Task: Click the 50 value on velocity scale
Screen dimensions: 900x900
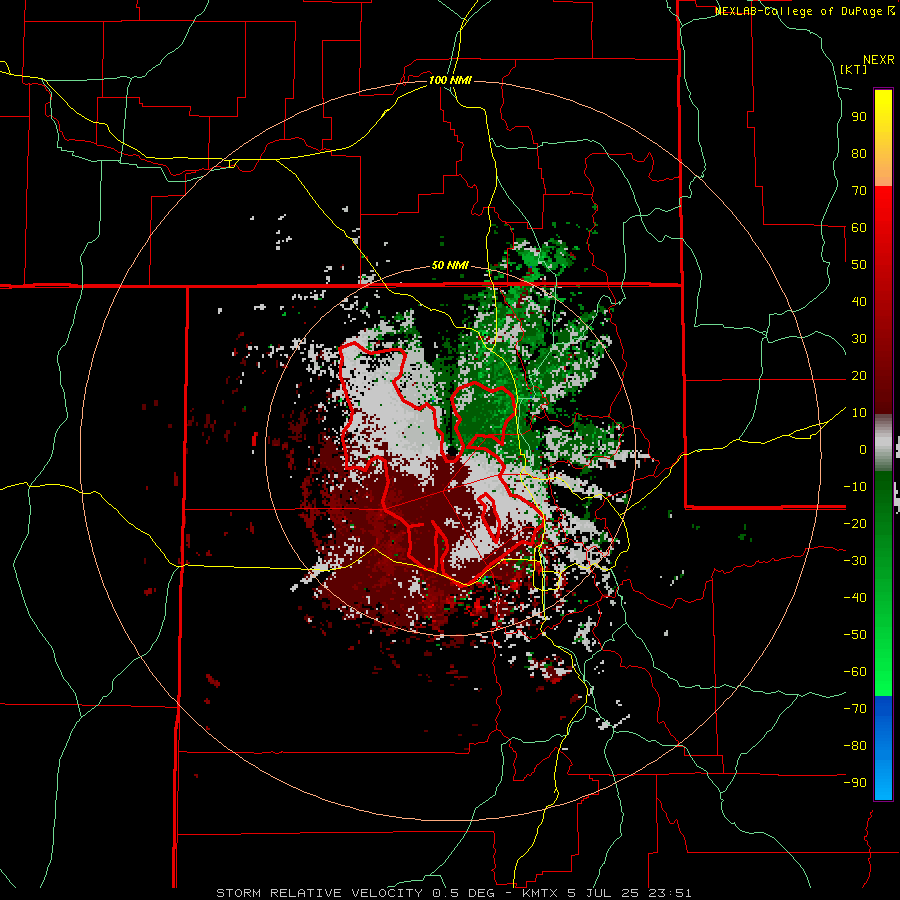Action: click(x=859, y=265)
